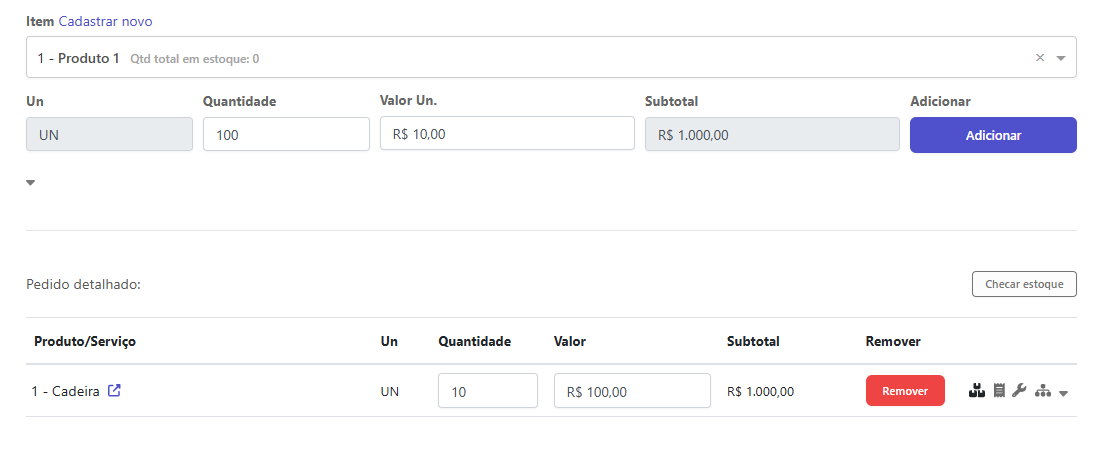Click the stock boxes icon for Cadeira
The width and height of the screenshot is (1097, 455).
click(978, 391)
